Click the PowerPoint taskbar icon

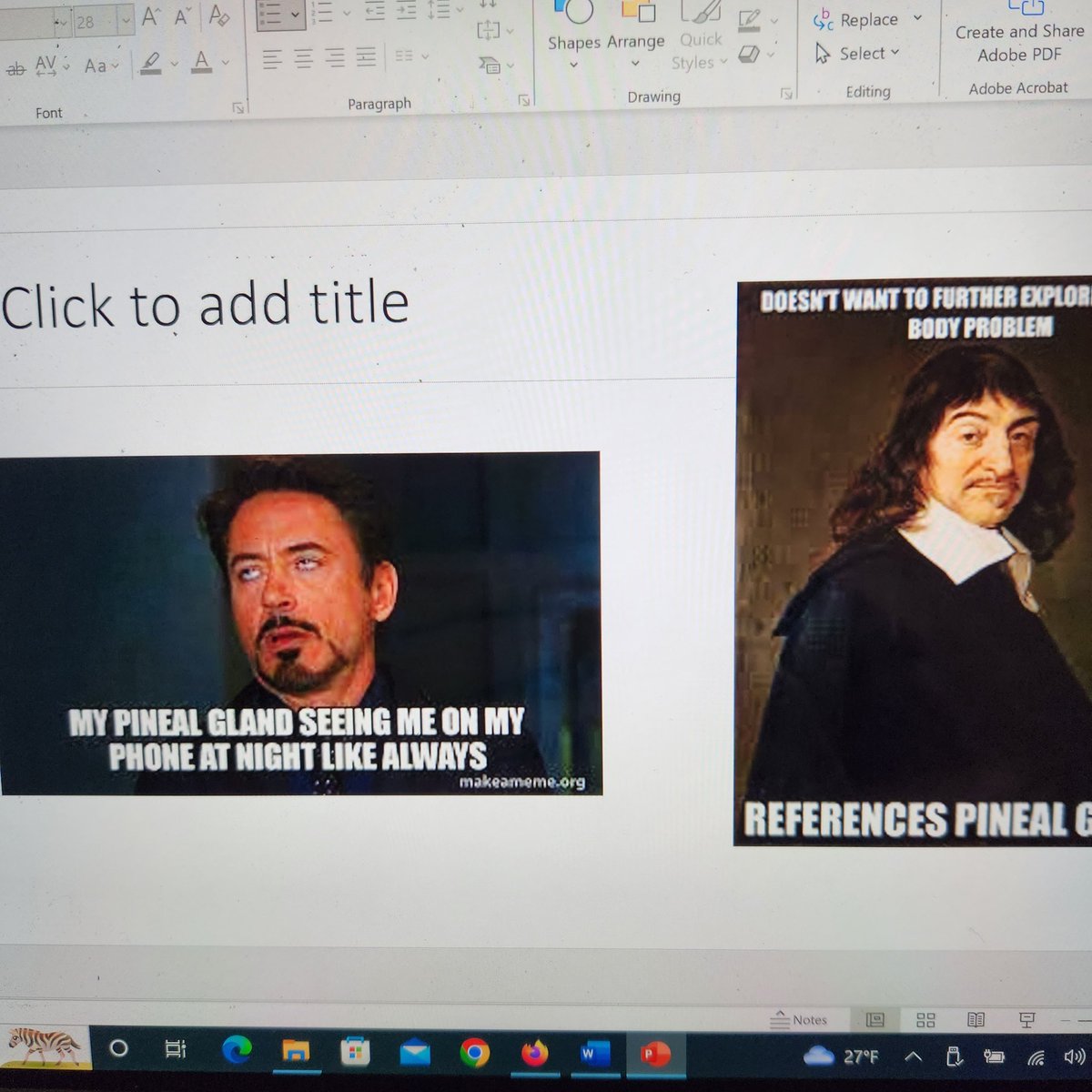[654, 1054]
